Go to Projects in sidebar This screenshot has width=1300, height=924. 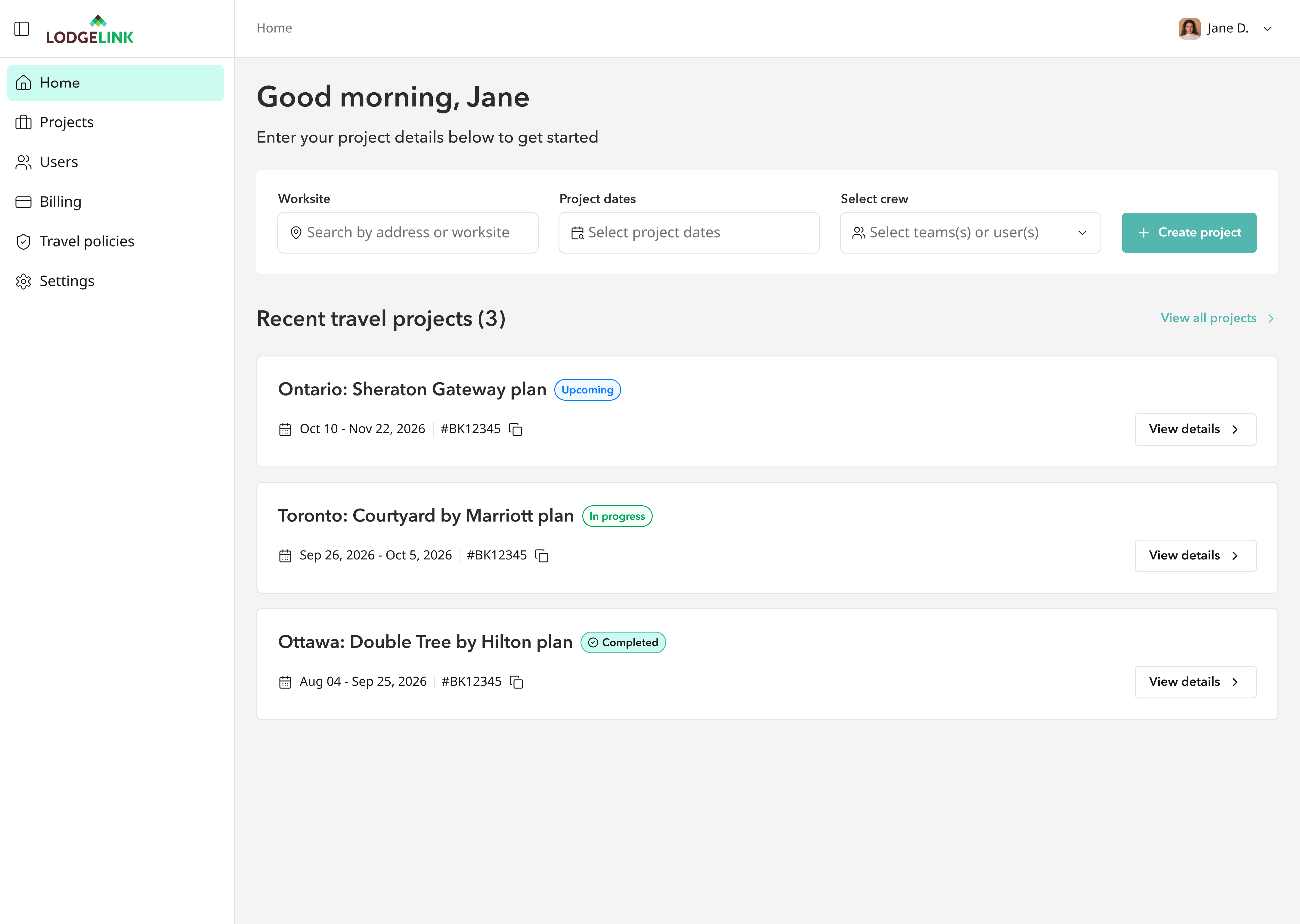[x=116, y=122]
